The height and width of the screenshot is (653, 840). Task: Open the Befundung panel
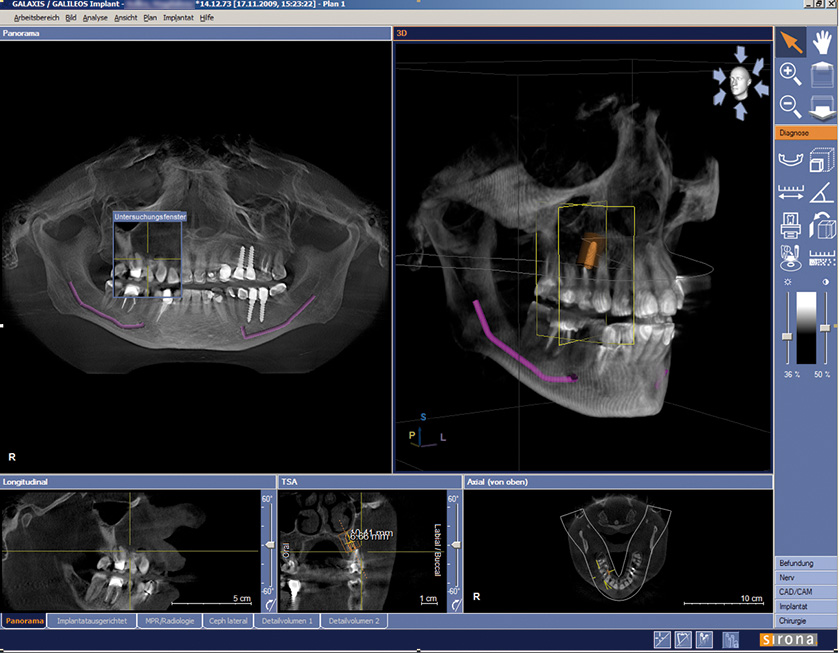pyautogui.click(x=806, y=563)
